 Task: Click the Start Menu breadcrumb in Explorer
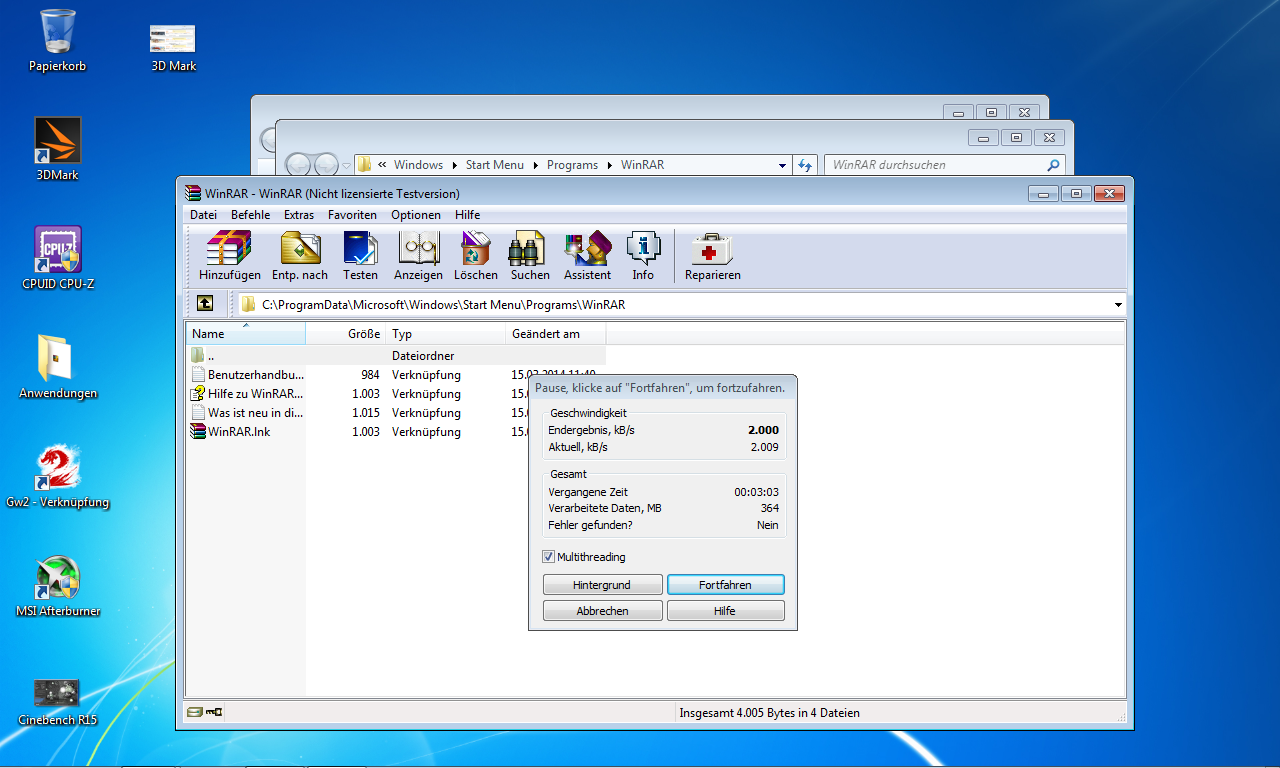pos(494,165)
